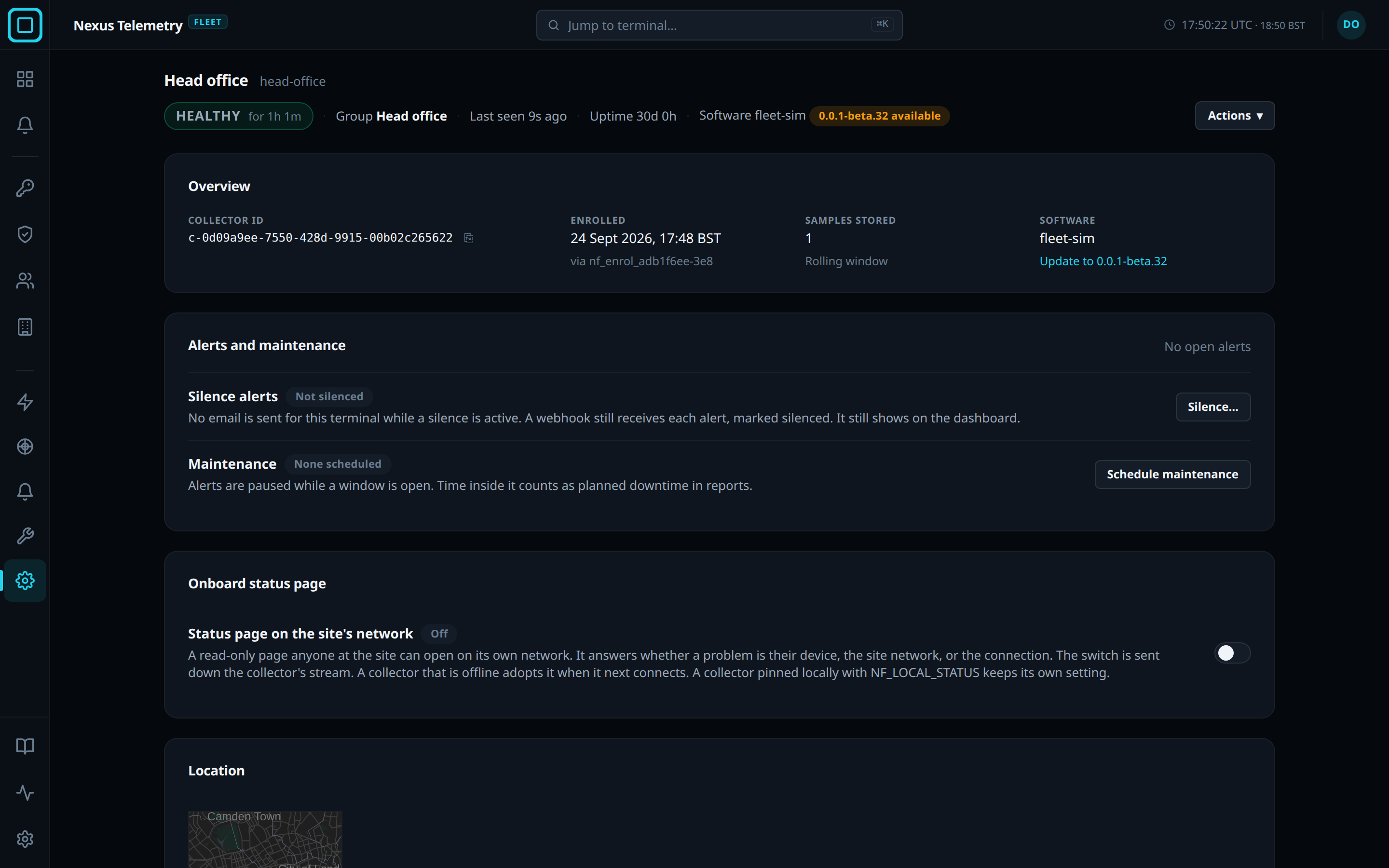
Task: Open the key icon in sidebar
Action: [x=25, y=188]
